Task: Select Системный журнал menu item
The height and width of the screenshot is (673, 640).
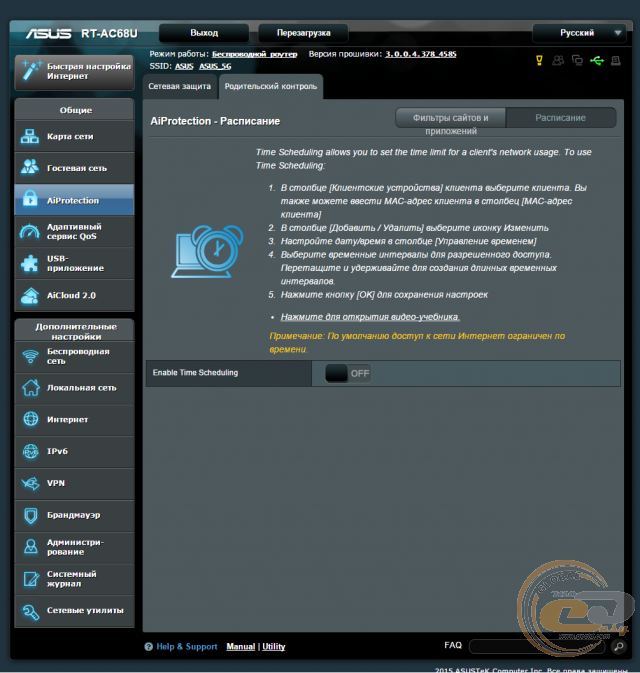Action: [x=74, y=579]
